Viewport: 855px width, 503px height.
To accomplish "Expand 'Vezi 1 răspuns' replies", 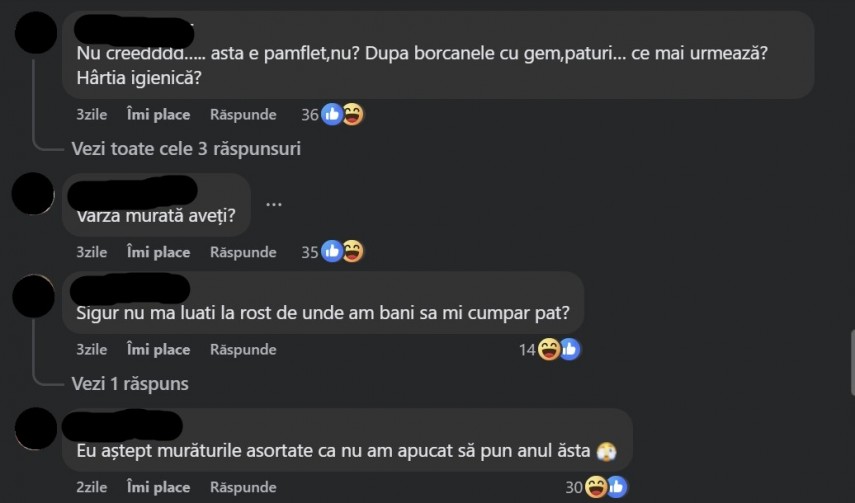I will point(130,383).
